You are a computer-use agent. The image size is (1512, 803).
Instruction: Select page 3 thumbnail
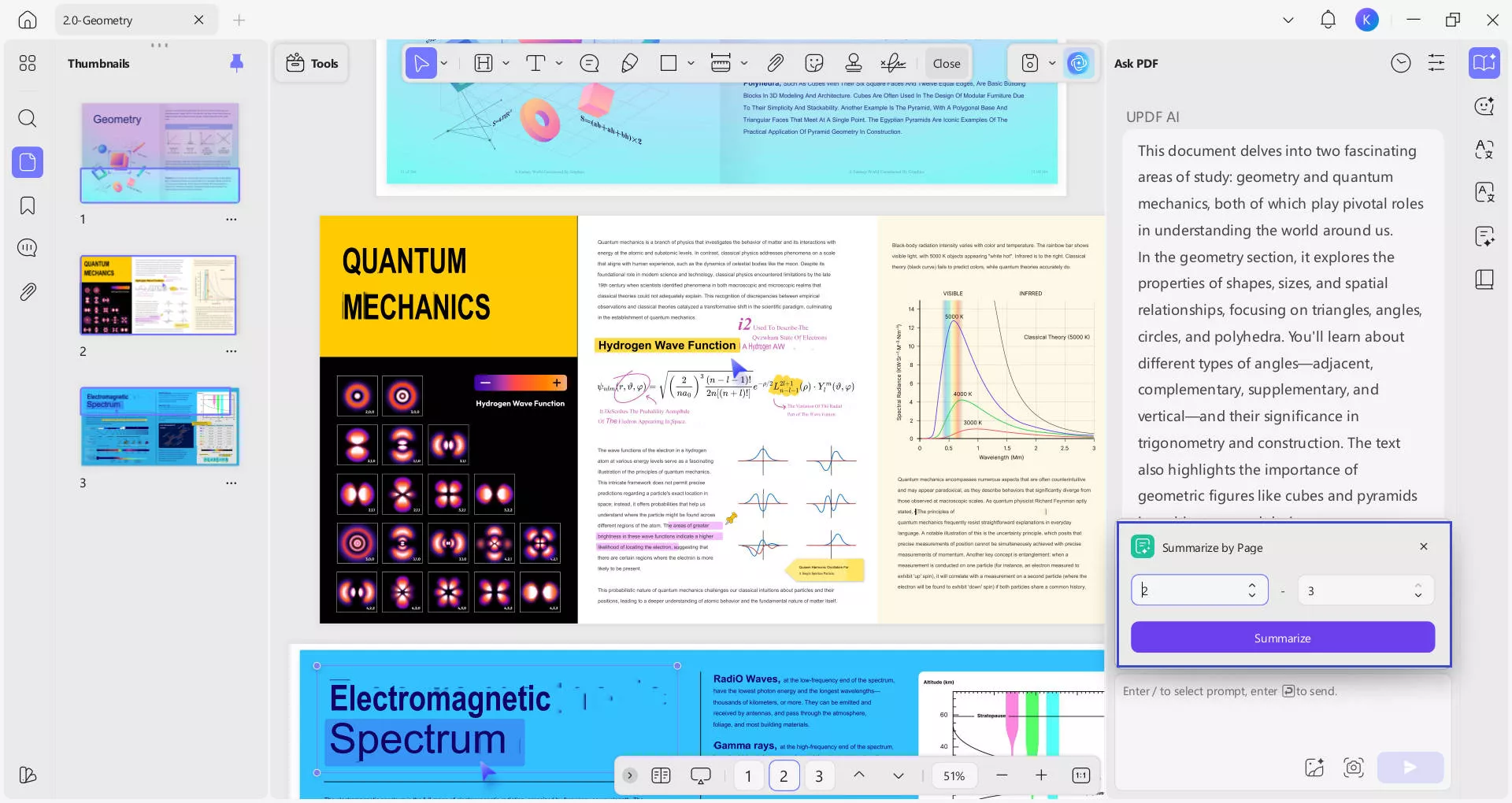[x=159, y=427]
